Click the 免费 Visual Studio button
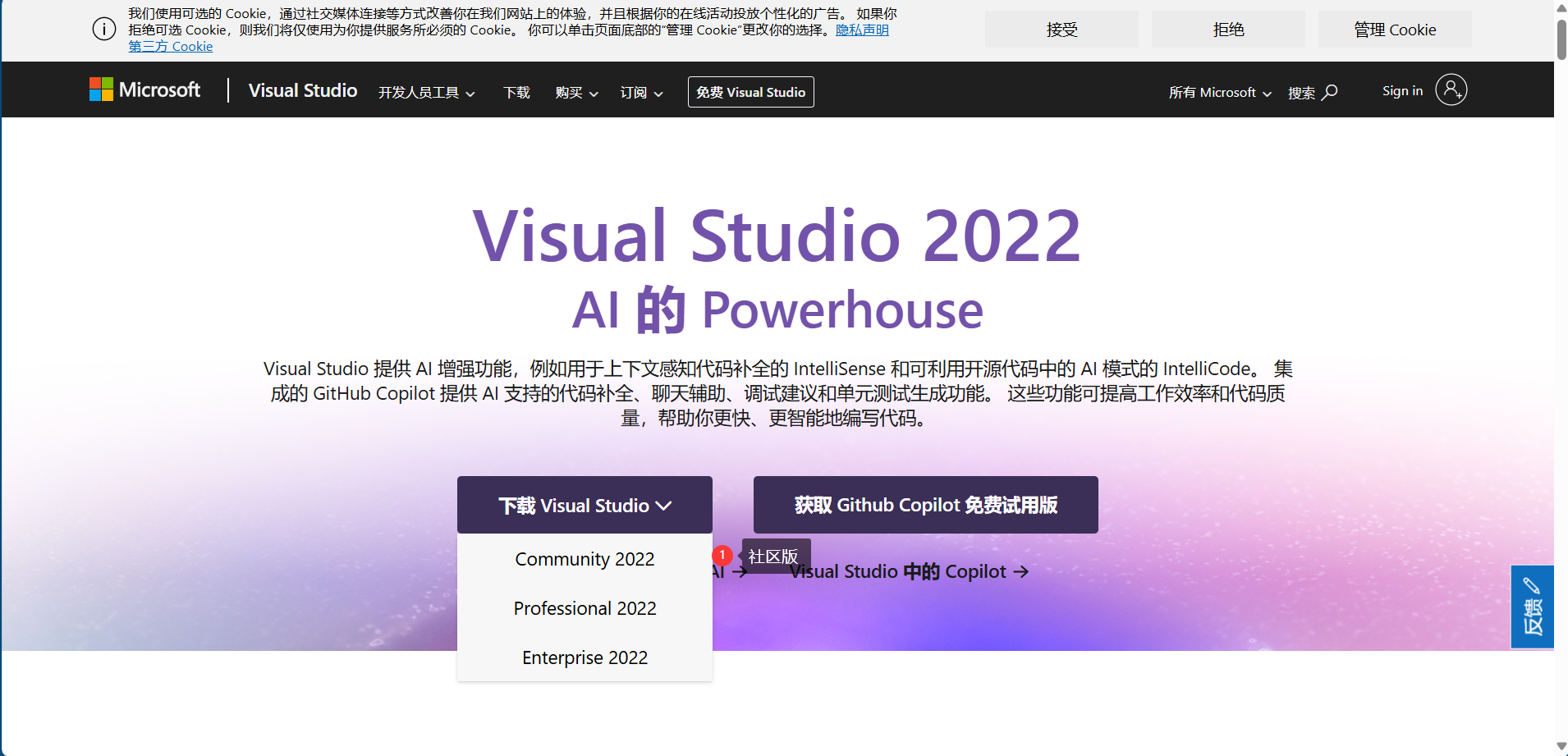 pyautogui.click(x=751, y=92)
